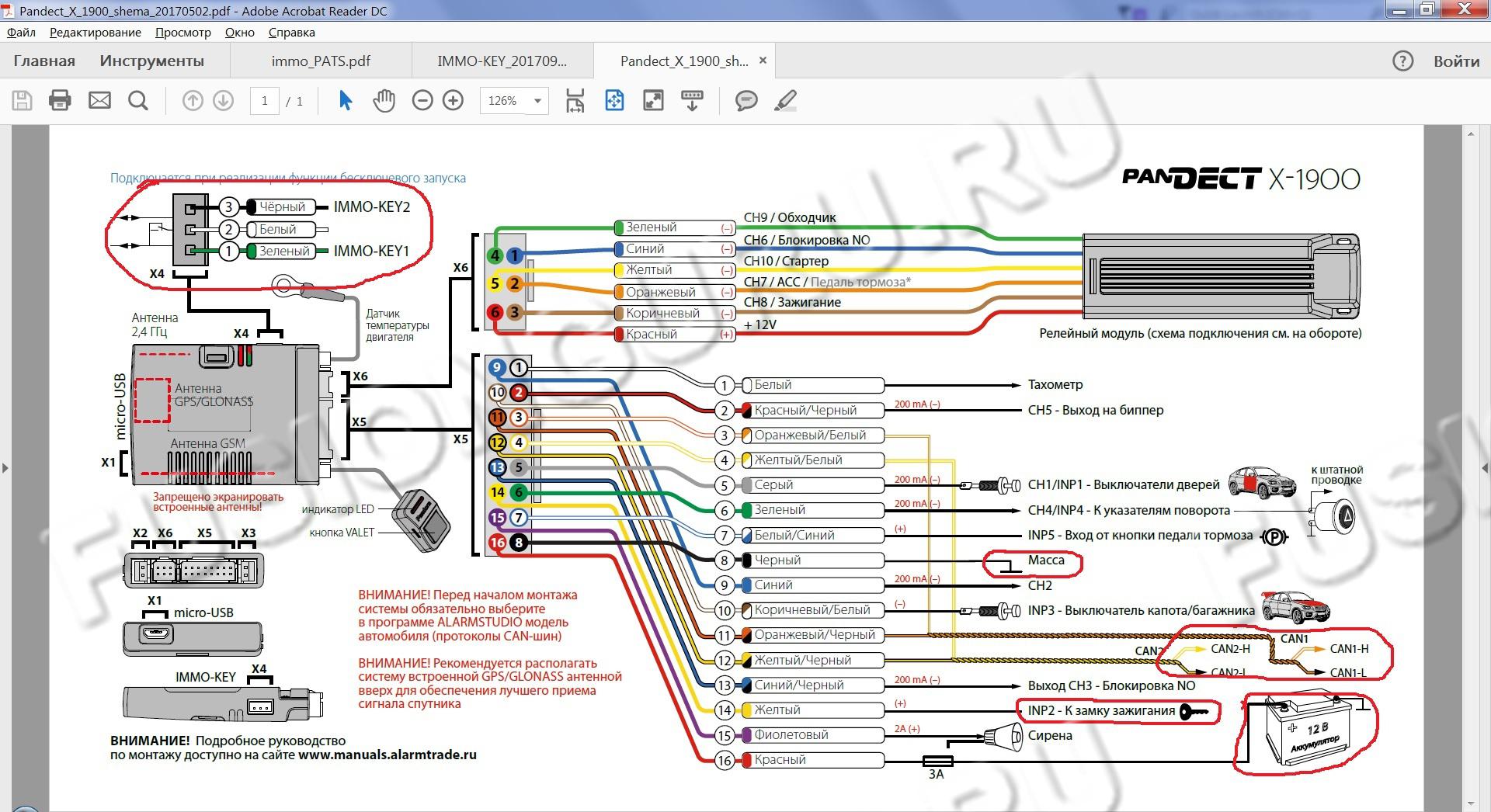Switch to full screen mode icon

653,101
